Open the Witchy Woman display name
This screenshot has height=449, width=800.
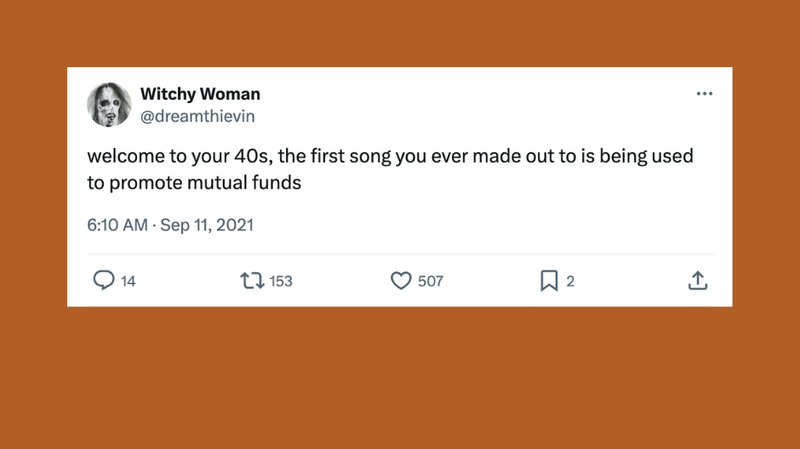pyautogui.click(x=200, y=94)
